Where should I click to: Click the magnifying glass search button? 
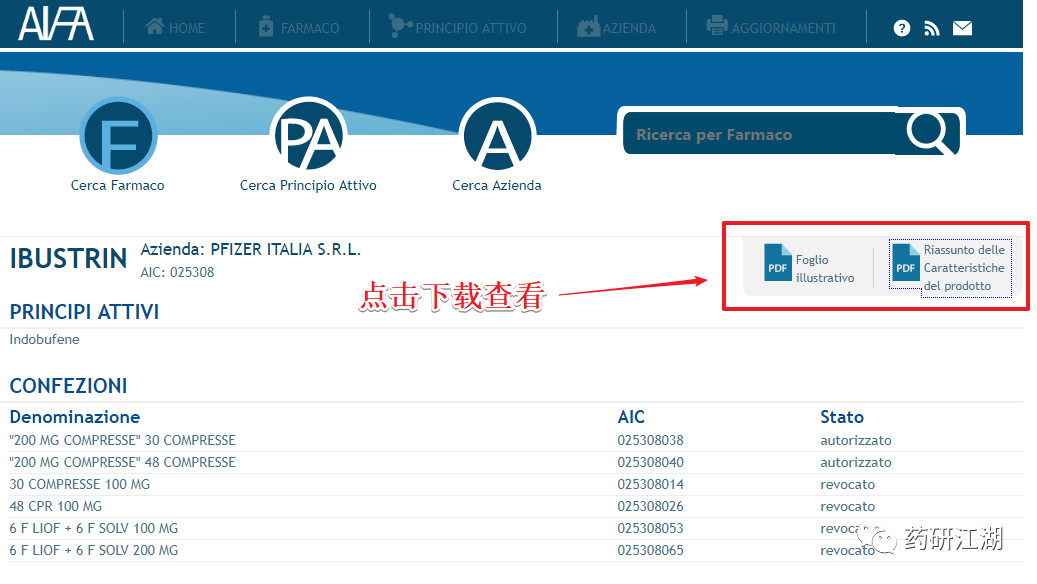click(x=929, y=133)
